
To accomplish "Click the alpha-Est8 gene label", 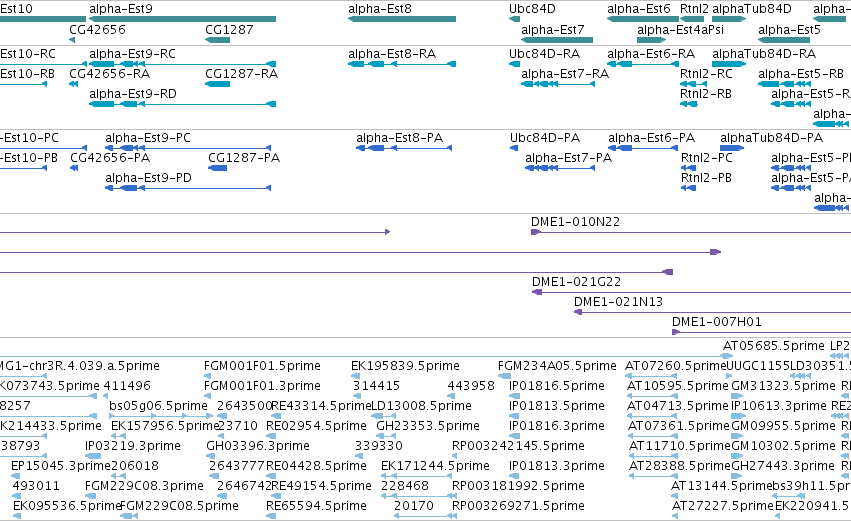I will tap(380, 9).
